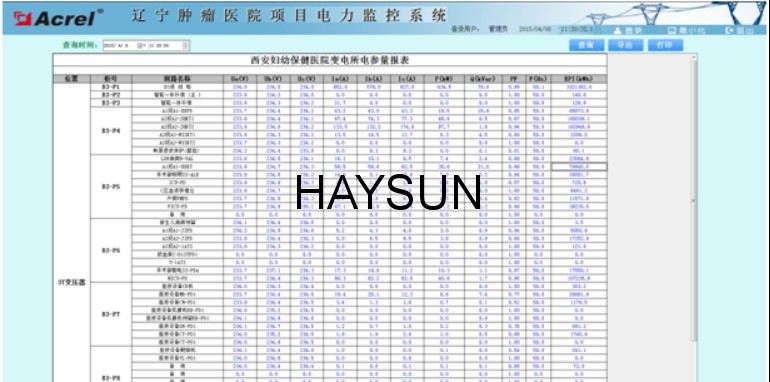Click the Ua(V) column header

click(x=240, y=79)
